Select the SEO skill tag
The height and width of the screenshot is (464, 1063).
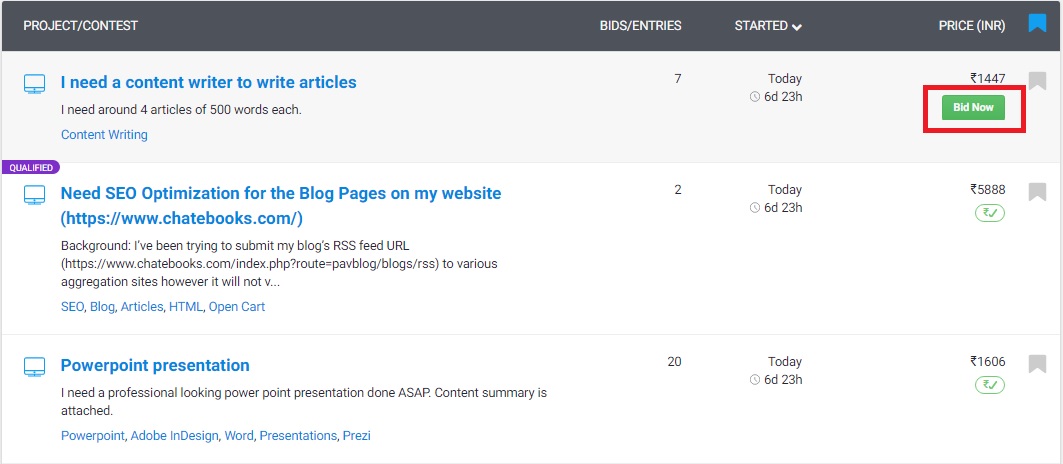pyautogui.click(x=72, y=307)
